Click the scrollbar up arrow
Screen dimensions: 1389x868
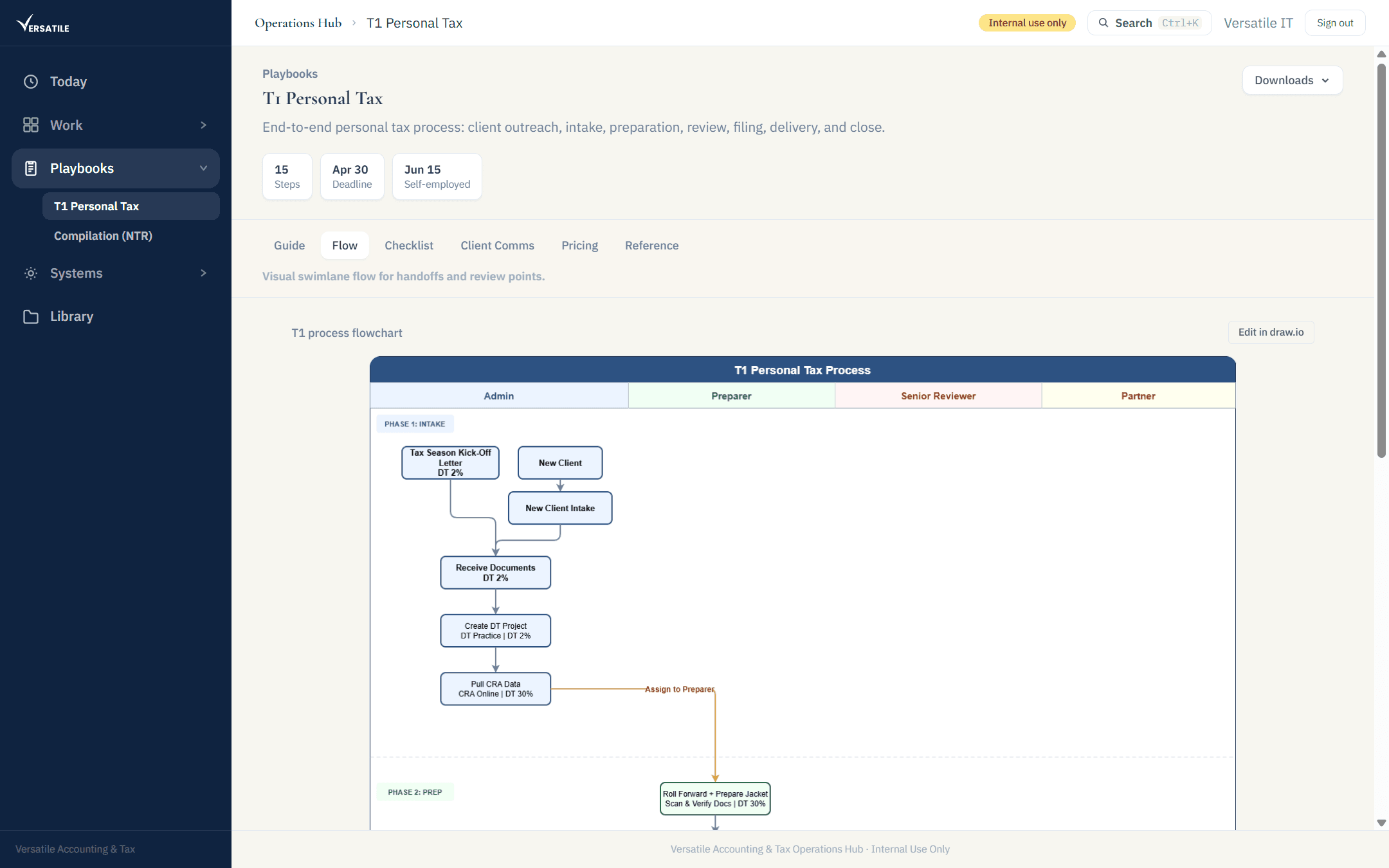pos(1381,54)
